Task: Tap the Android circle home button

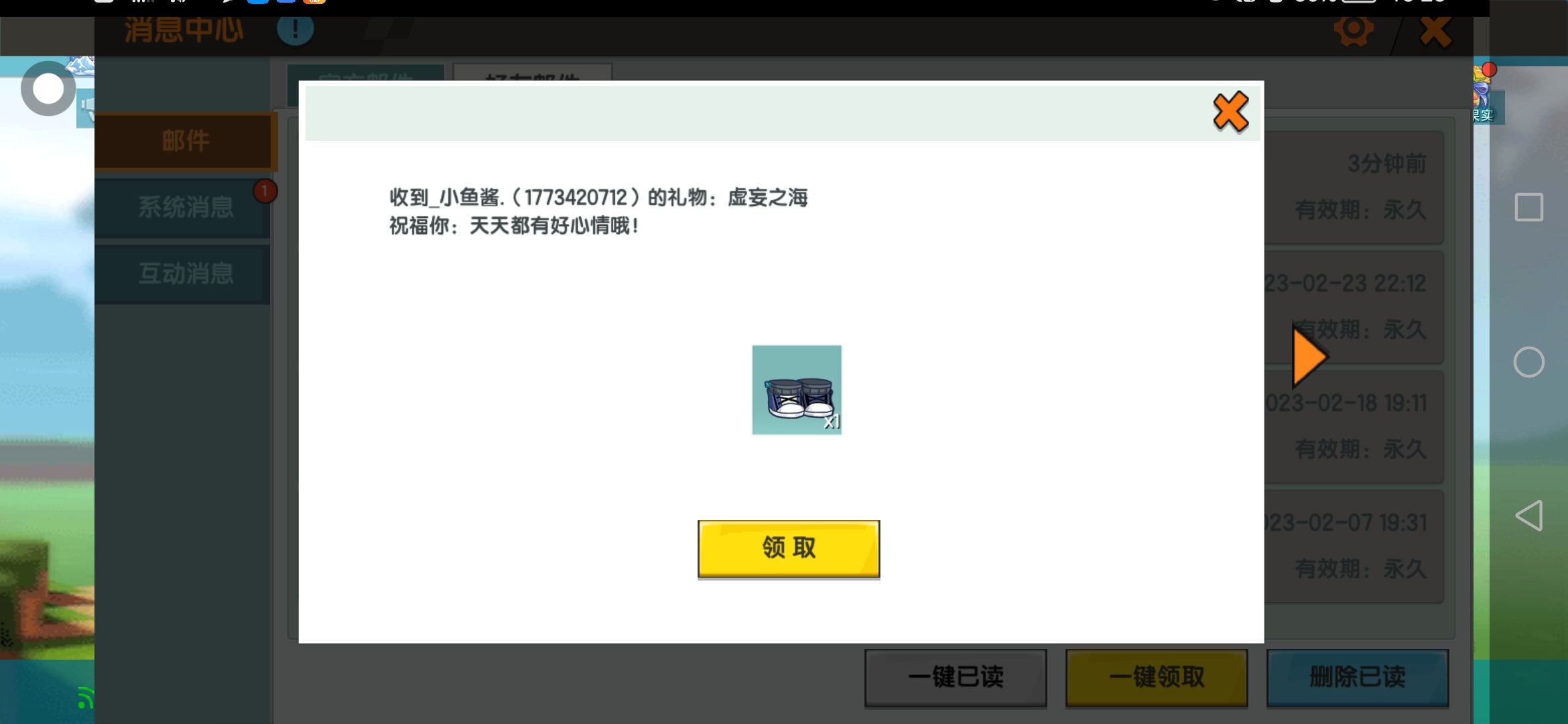Action: tap(1528, 363)
